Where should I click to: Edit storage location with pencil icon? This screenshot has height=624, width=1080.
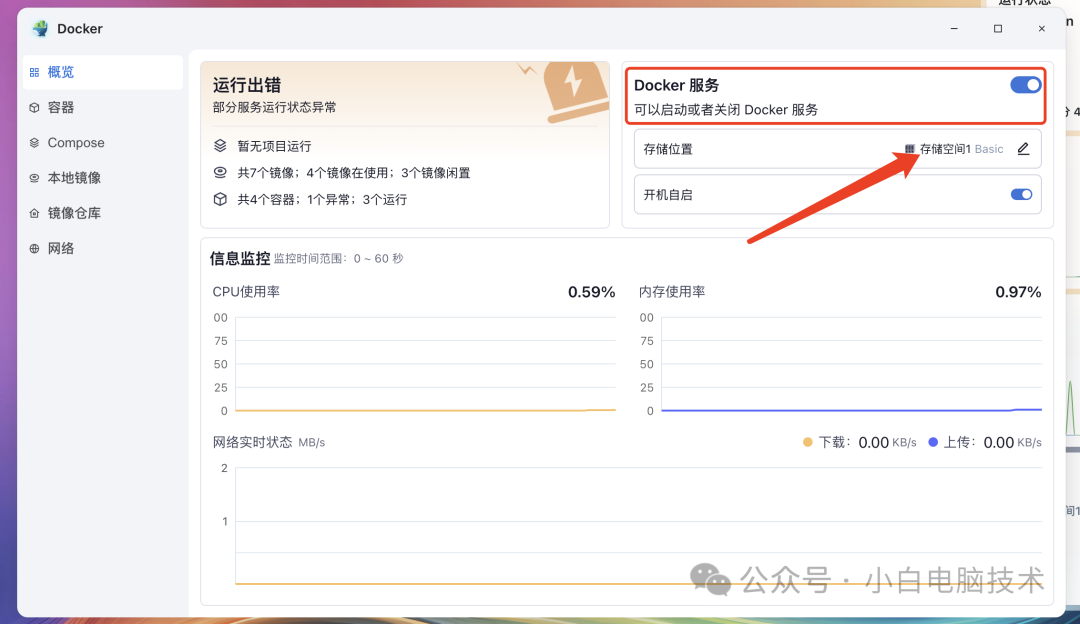pos(1024,149)
